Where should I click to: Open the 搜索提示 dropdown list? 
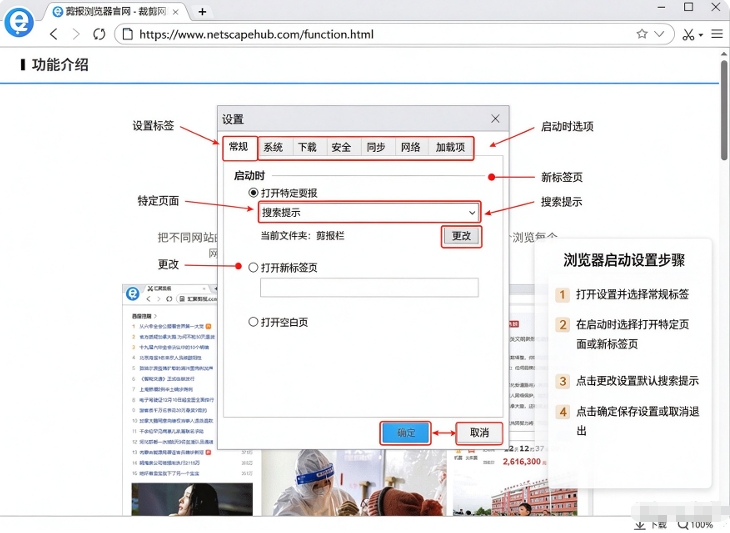(x=369, y=212)
